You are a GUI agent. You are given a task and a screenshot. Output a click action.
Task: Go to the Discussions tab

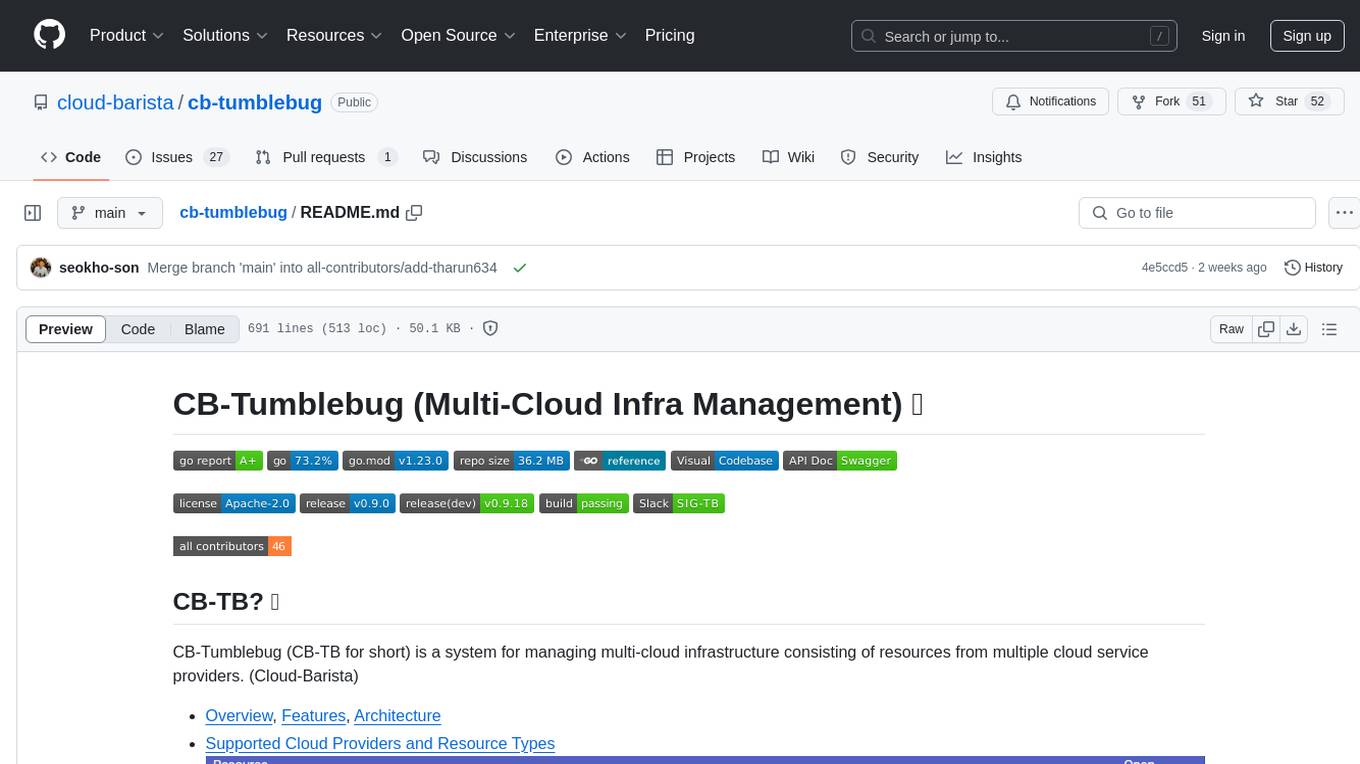(x=475, y=157)
